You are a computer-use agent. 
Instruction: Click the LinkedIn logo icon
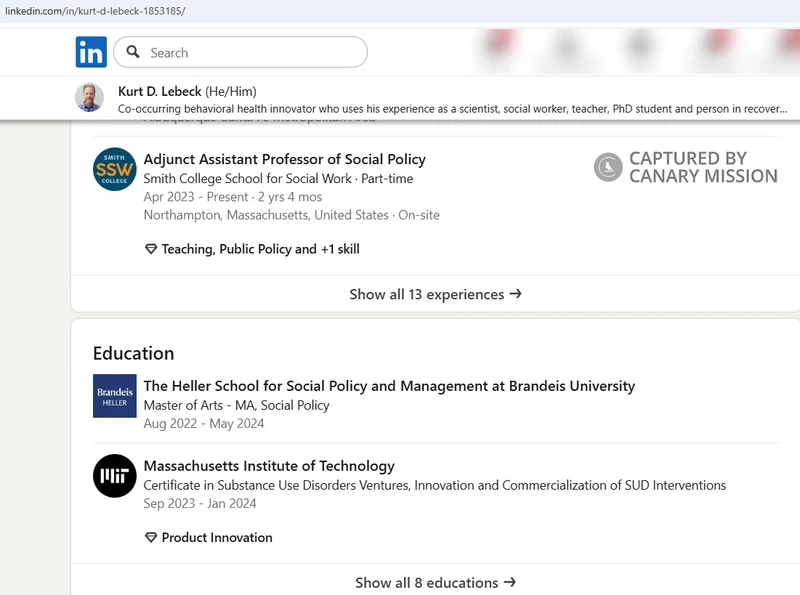(91, 52)
